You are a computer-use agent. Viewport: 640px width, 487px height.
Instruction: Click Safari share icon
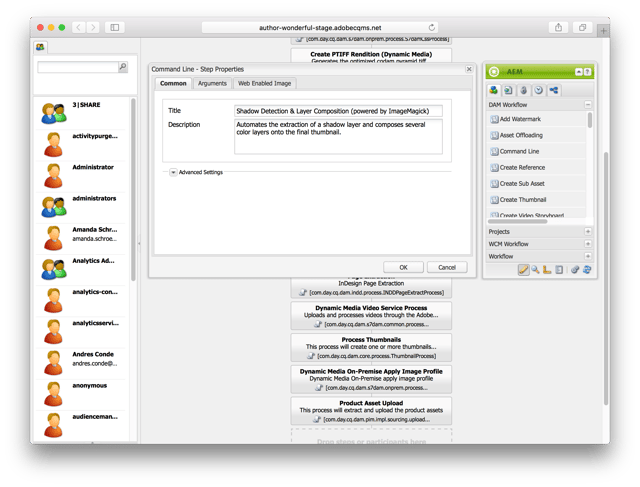pyautogui.click(x=558, y=27)
